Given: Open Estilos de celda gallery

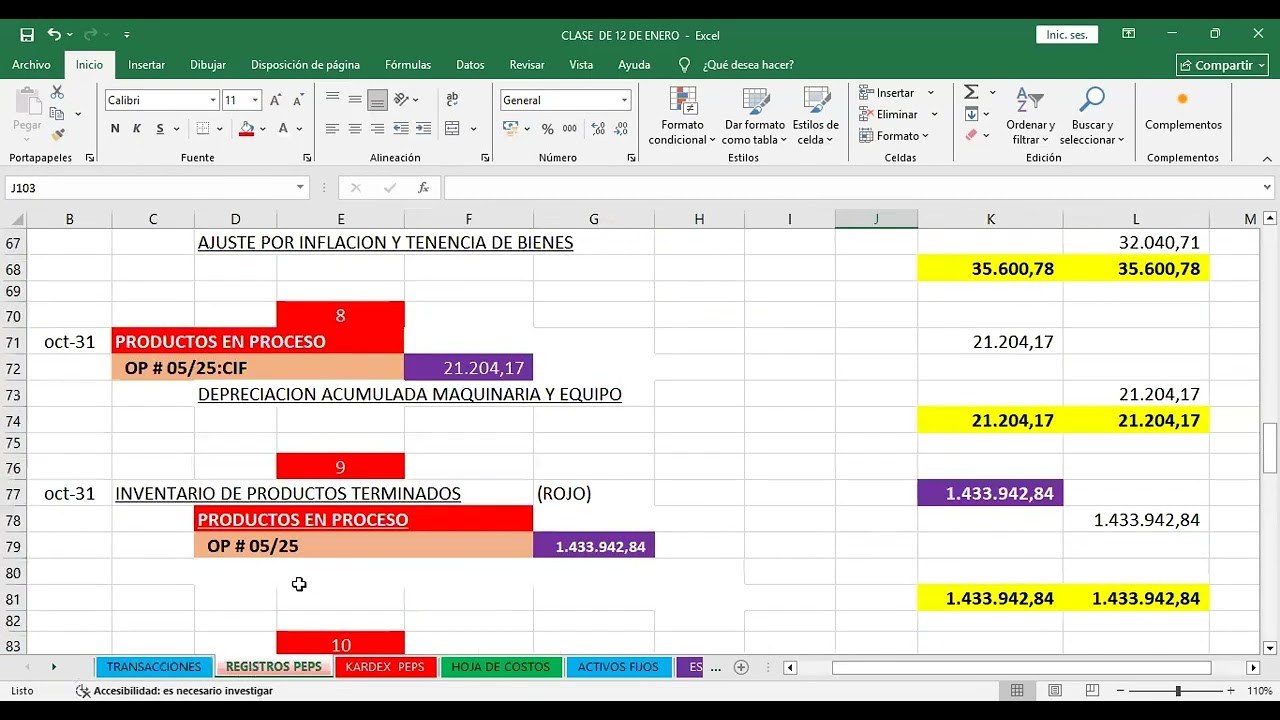Looking at the screenshot, I should tap(816, 116).
